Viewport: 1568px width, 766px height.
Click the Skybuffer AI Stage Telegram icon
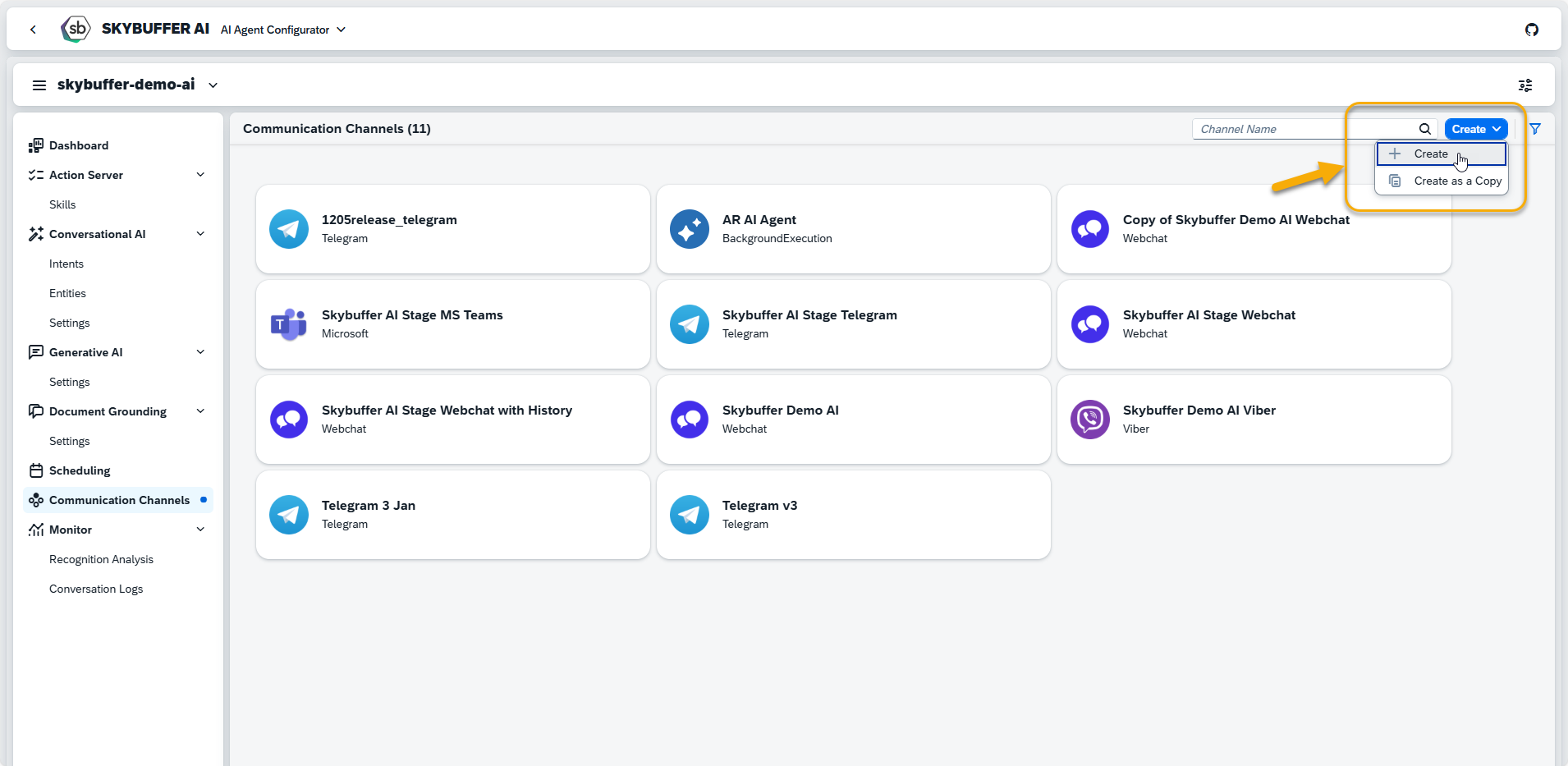click(x=690, y=324)
